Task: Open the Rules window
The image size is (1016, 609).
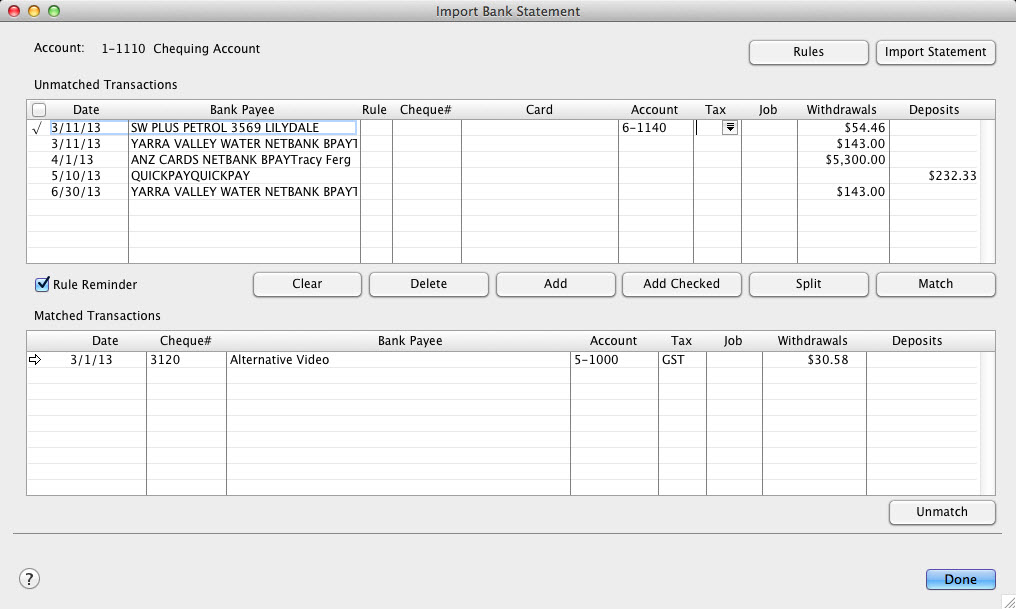Action: click(x=808, y=52)
